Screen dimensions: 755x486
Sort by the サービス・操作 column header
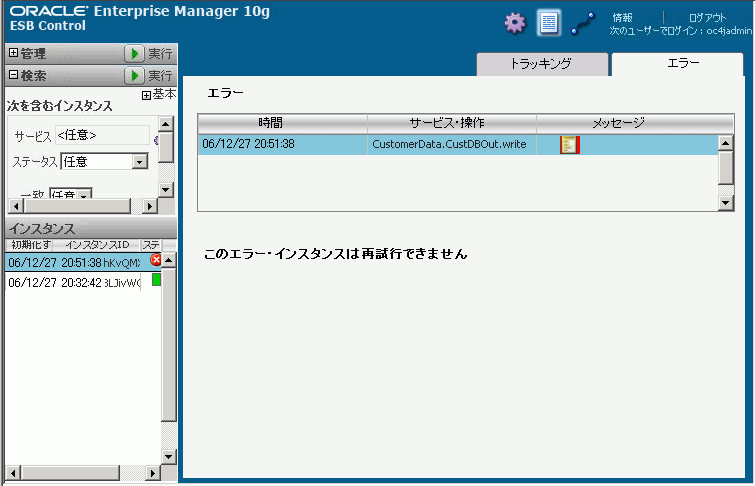tap(452, 123)
